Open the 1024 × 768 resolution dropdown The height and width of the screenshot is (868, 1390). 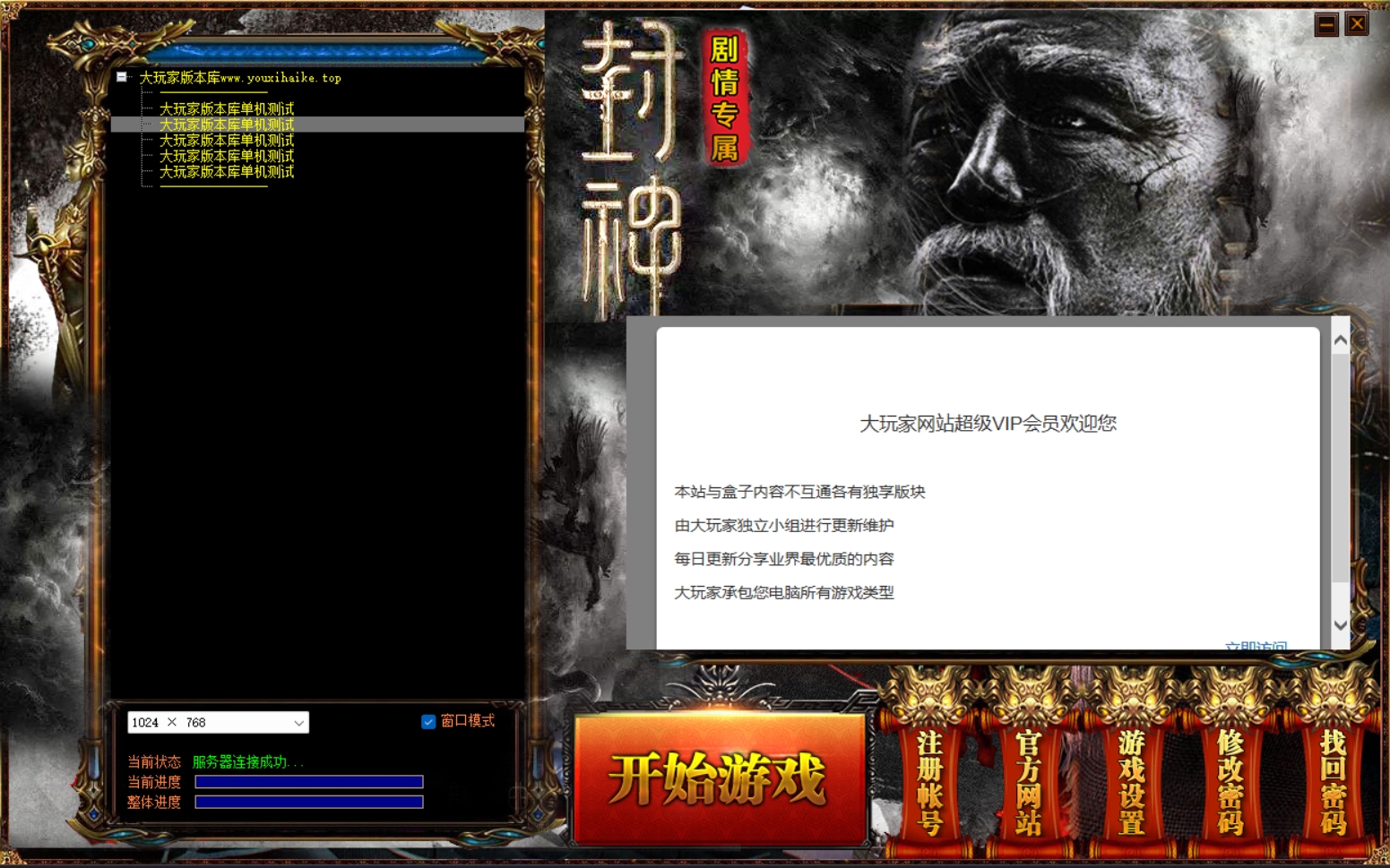coord(215,722)
